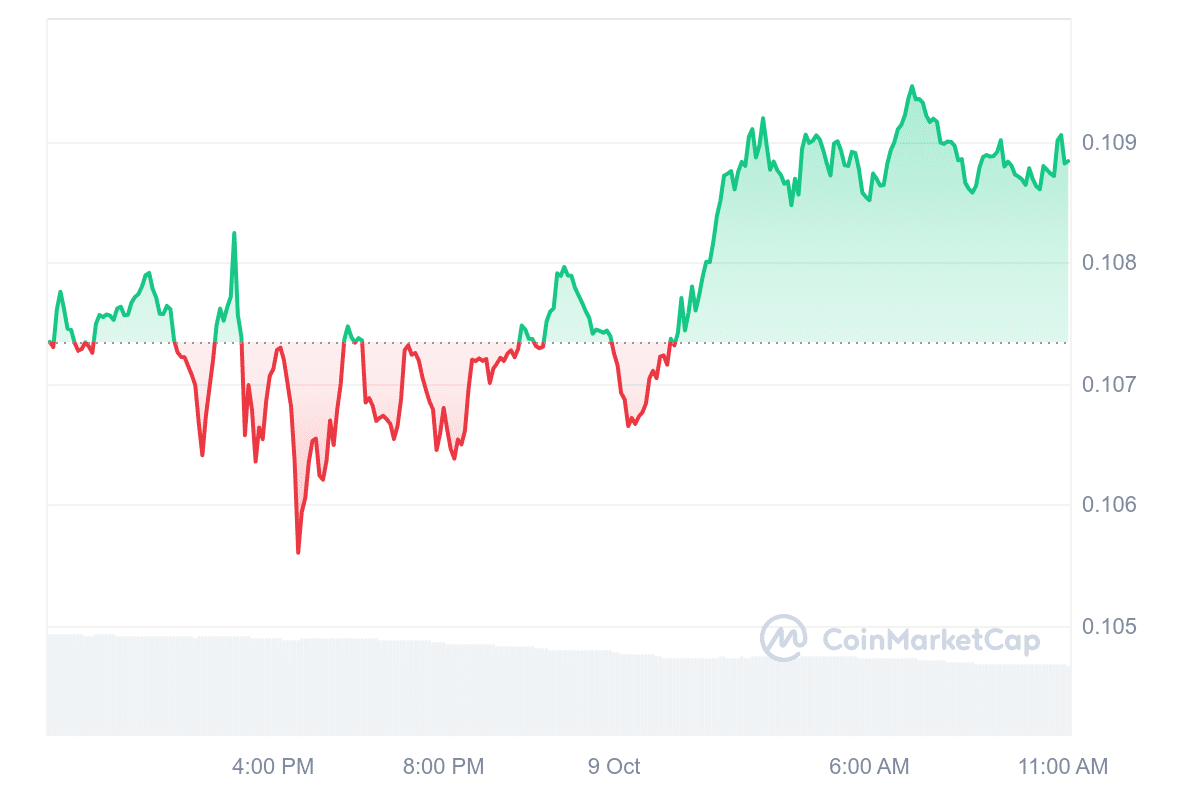Click the CoinMarketCap logo icon

coord(783,638)
